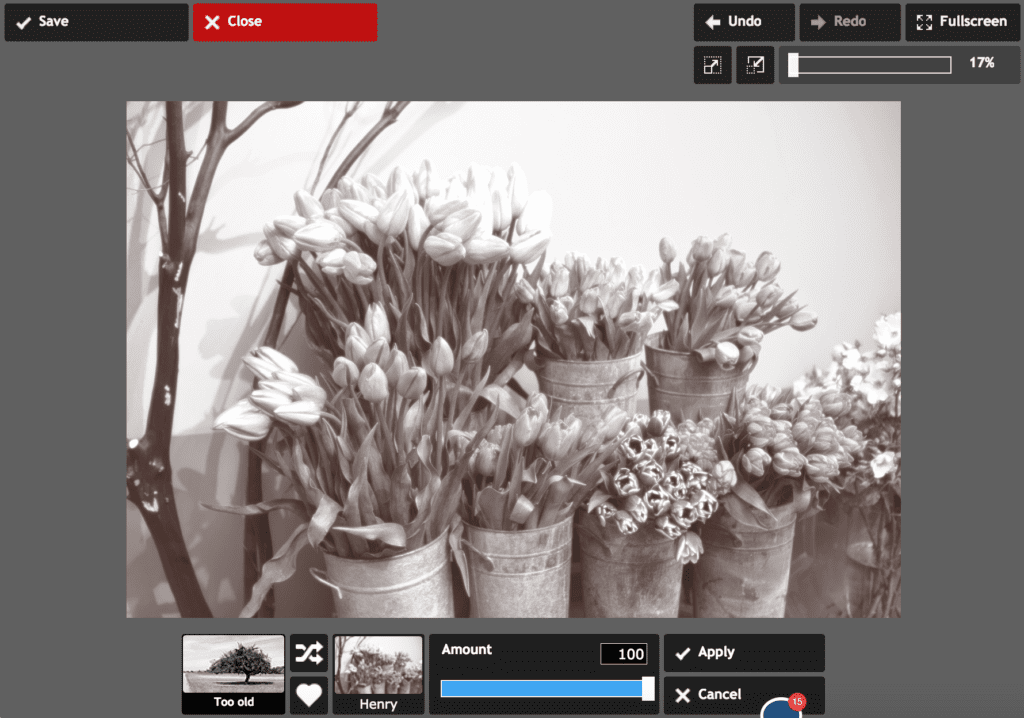
Task: Select the "Too old" filter preset
Action: tap(232, 672)
